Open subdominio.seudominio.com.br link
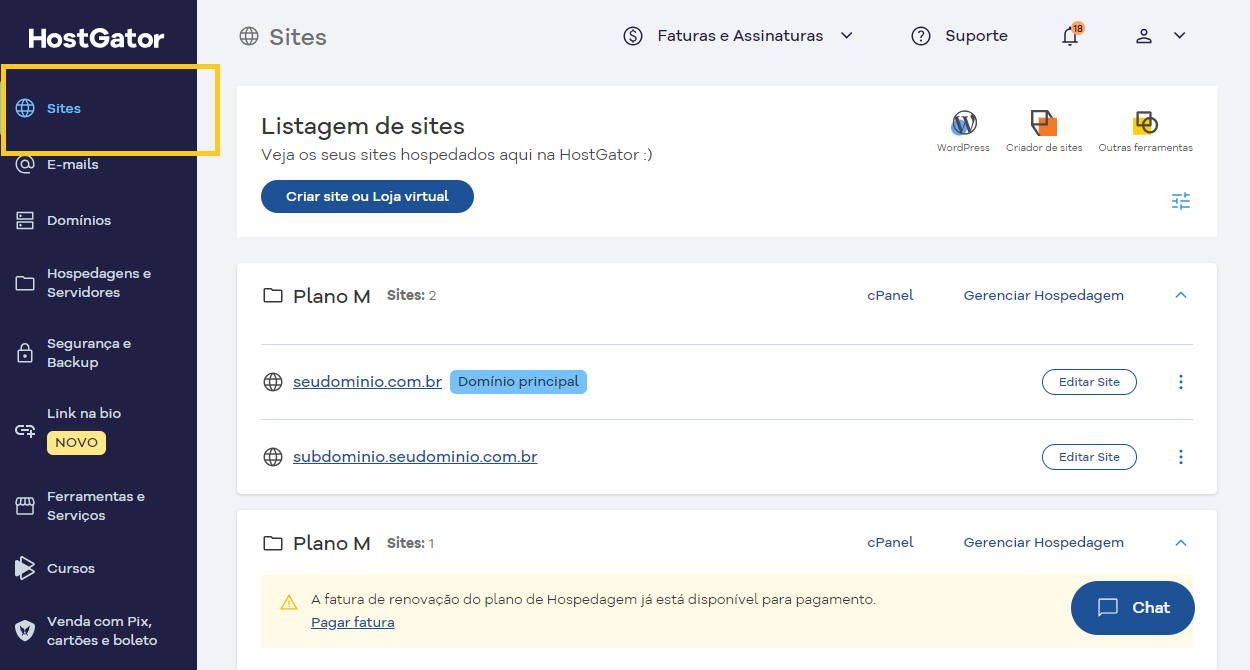1250x670 pixels. [x=415, y=457]
